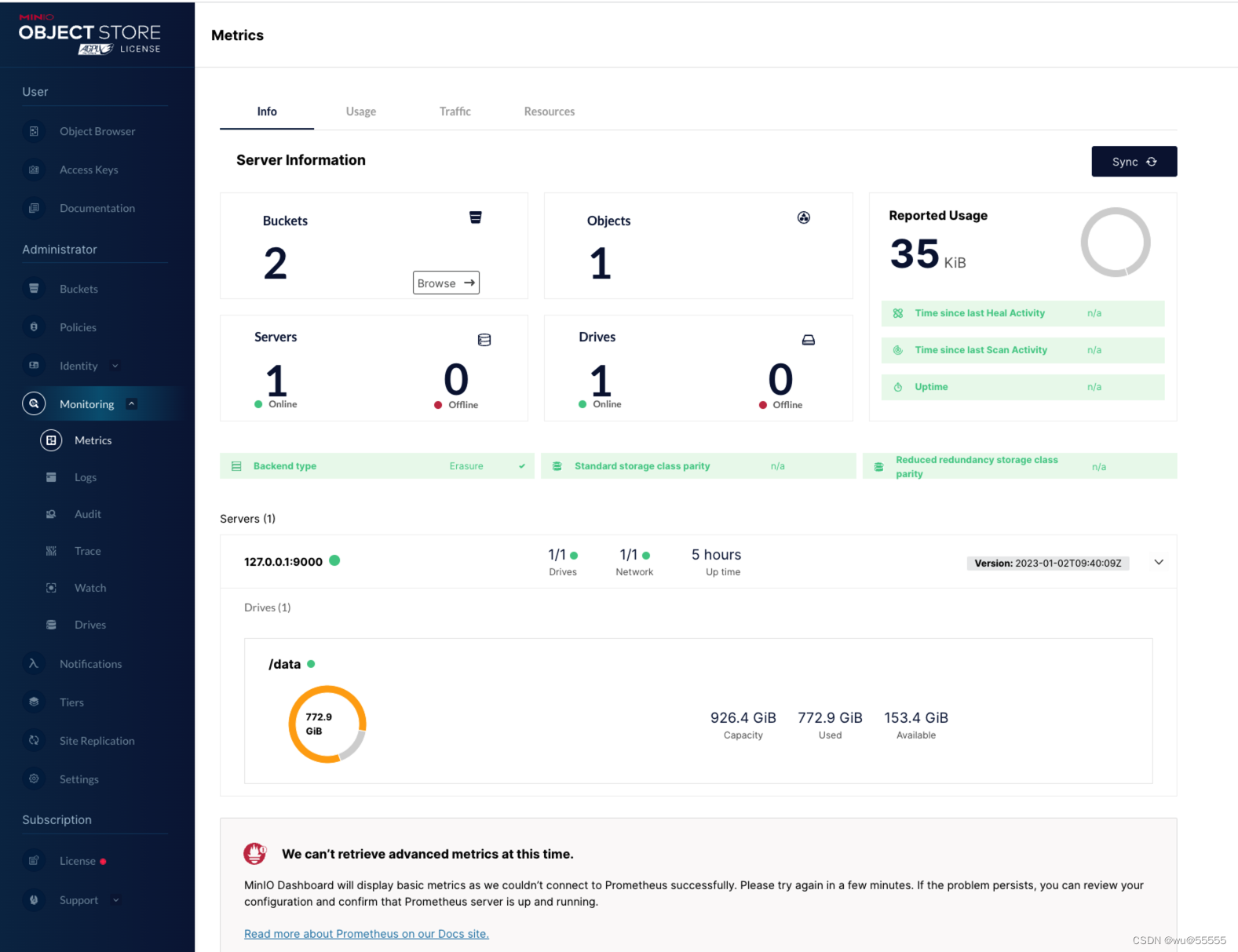Click the 5 hours Up time value

[x=716, y=555]
